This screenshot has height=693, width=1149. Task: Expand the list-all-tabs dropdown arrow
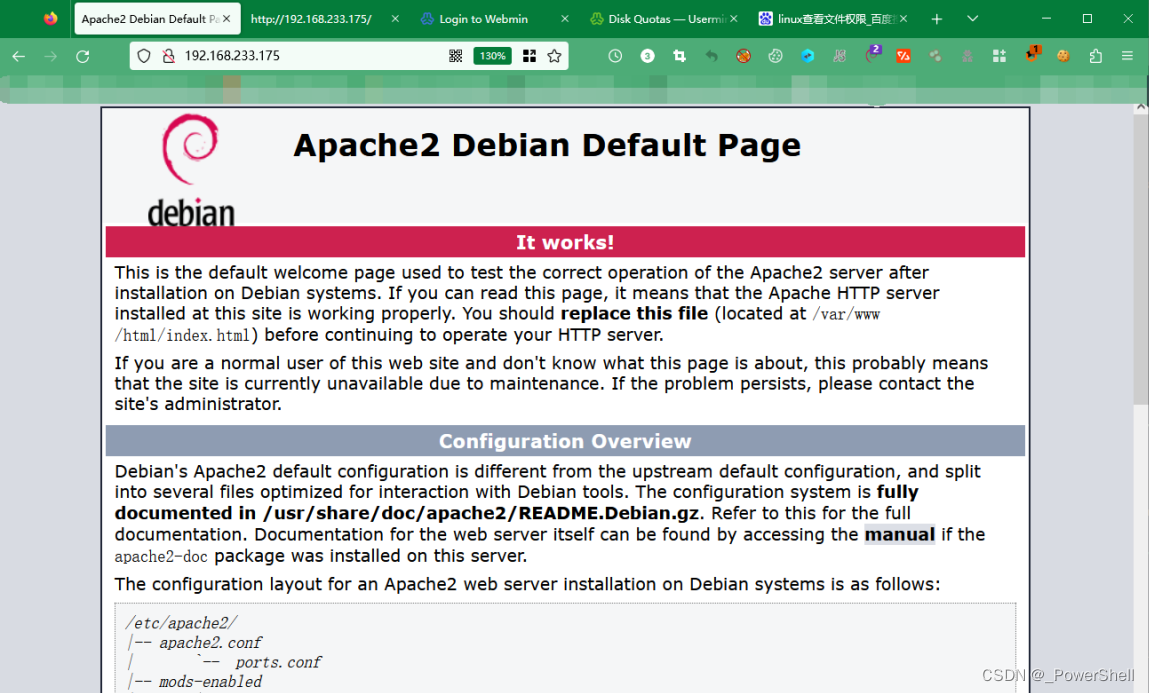tap(972, 19)
